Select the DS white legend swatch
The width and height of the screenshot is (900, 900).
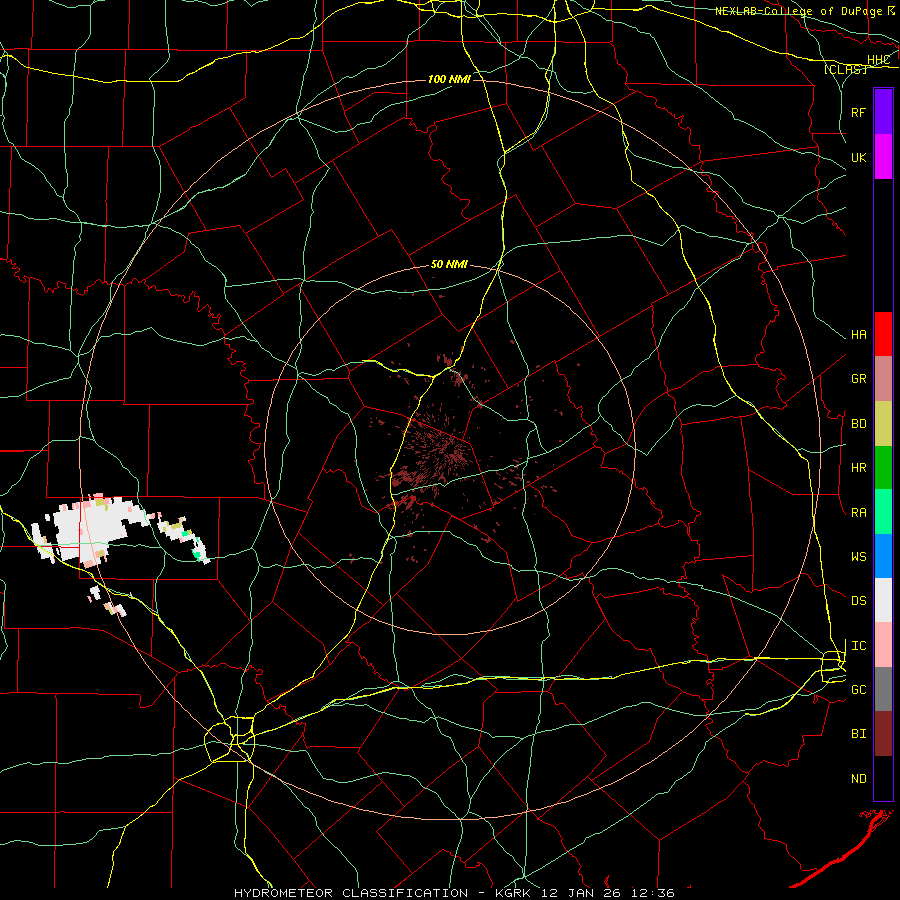(x=883, y=600)
